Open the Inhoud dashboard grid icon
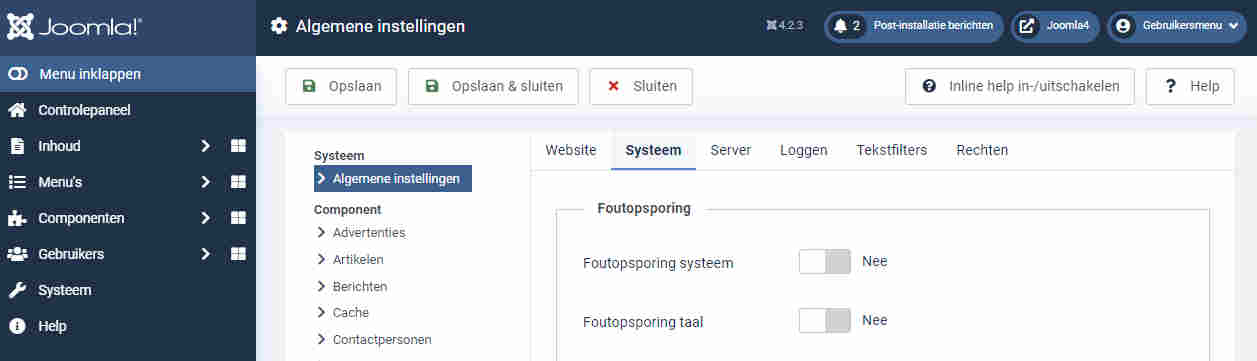The image size is (1257, 361). pos(238,146)
